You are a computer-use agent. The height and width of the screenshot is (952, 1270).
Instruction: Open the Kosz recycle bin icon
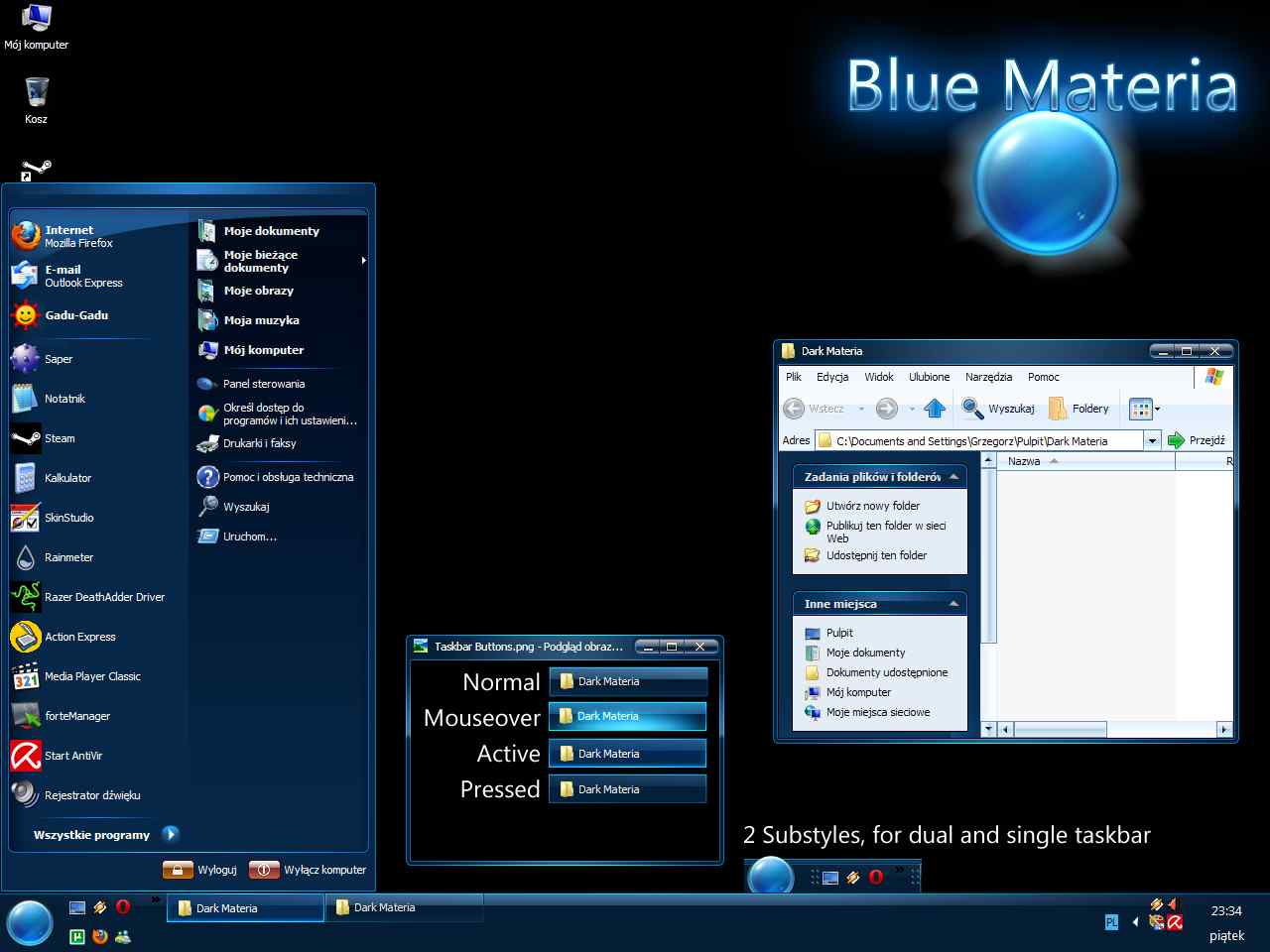pos(36,101)
